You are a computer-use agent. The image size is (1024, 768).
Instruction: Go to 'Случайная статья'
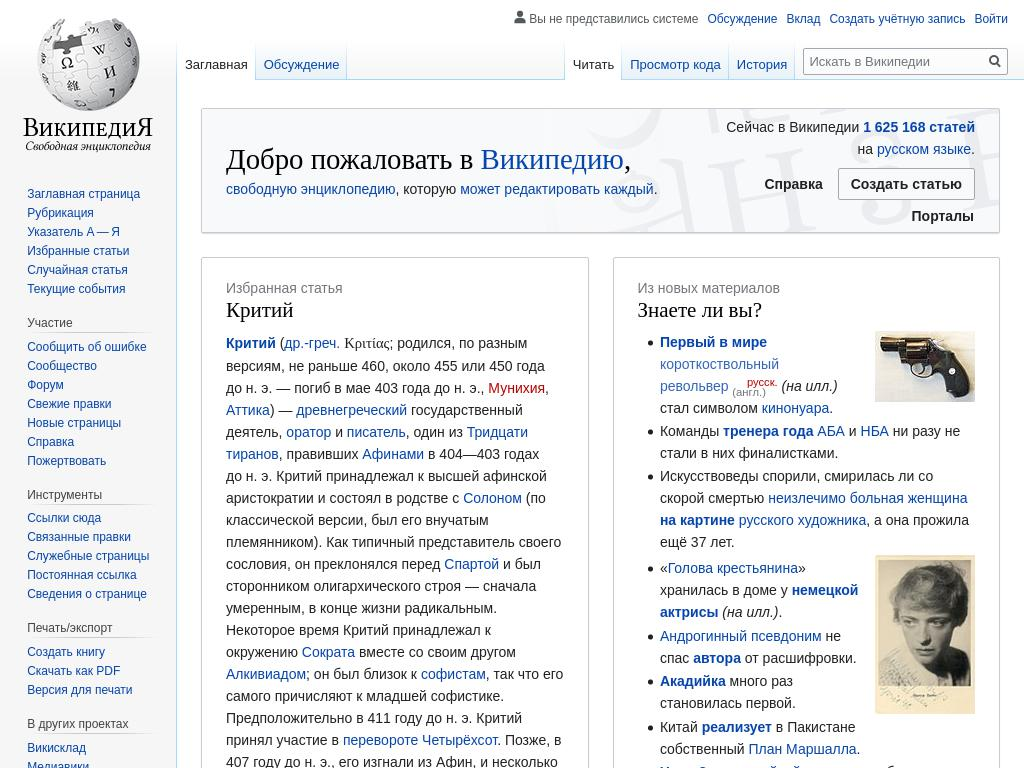77,270
